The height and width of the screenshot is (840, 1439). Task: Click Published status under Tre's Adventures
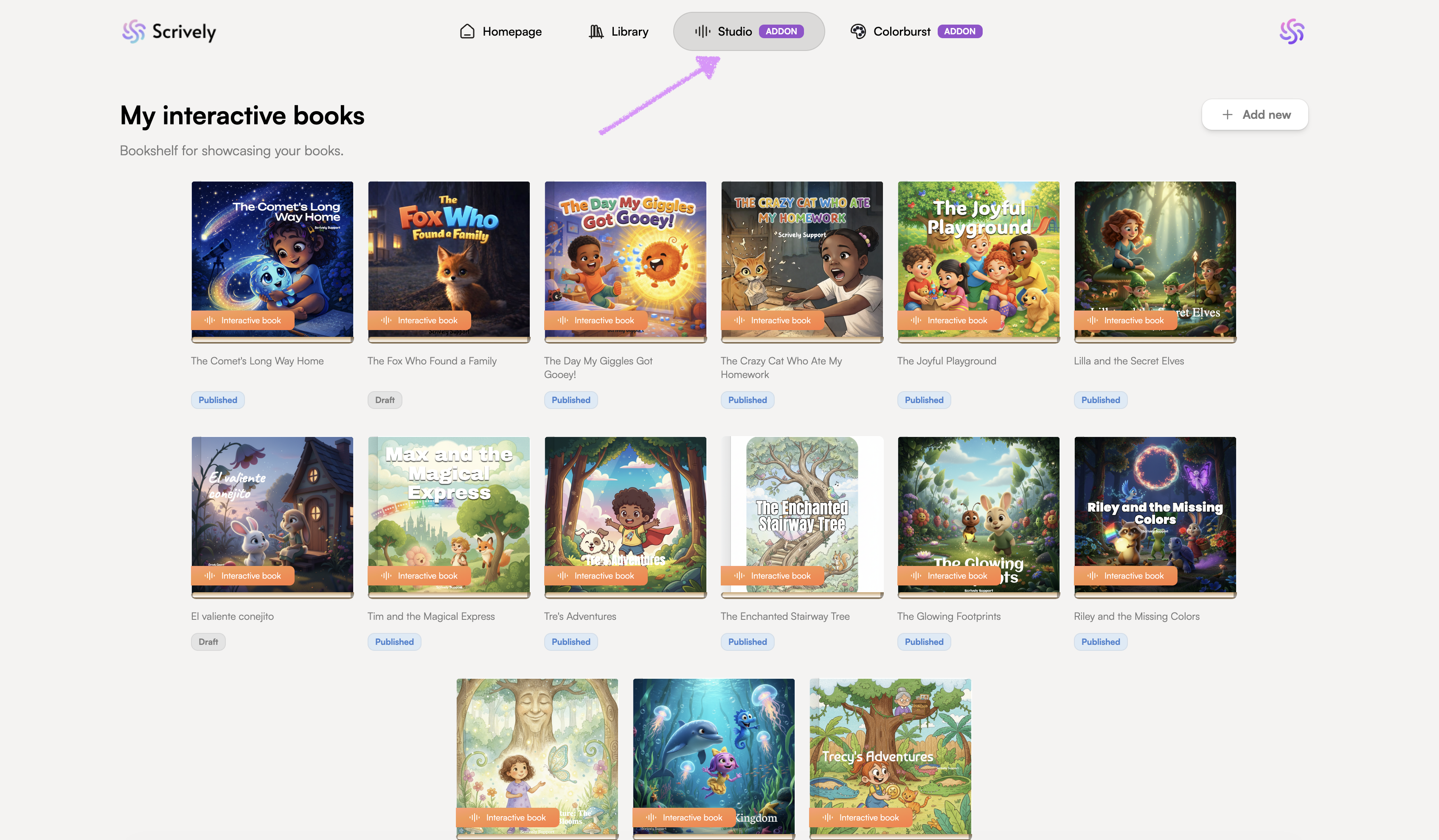(x=571, y=642)
